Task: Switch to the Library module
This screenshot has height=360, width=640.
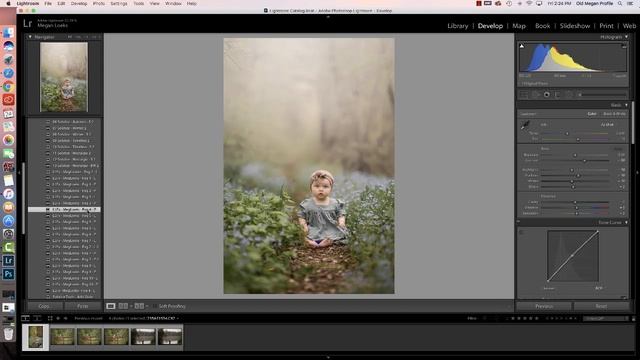Action: 458,26
